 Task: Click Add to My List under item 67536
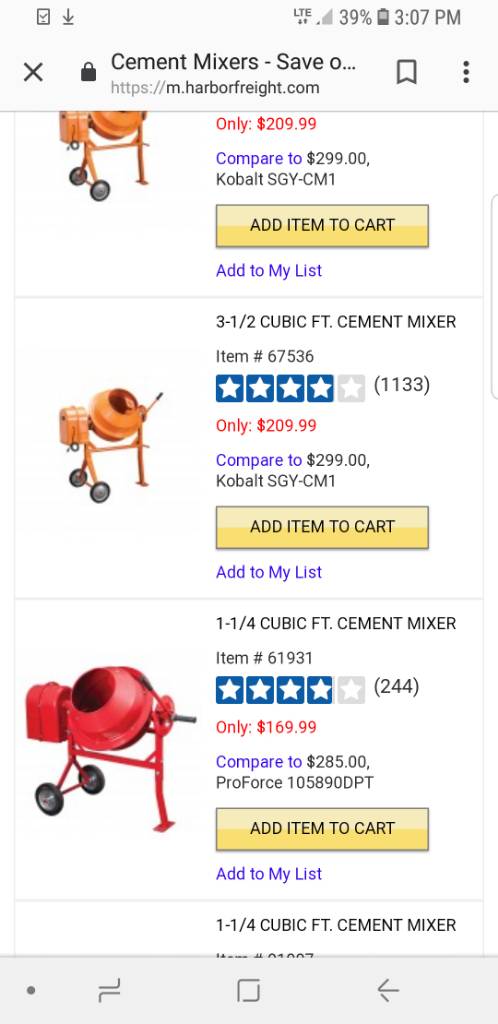click(269, 572)
